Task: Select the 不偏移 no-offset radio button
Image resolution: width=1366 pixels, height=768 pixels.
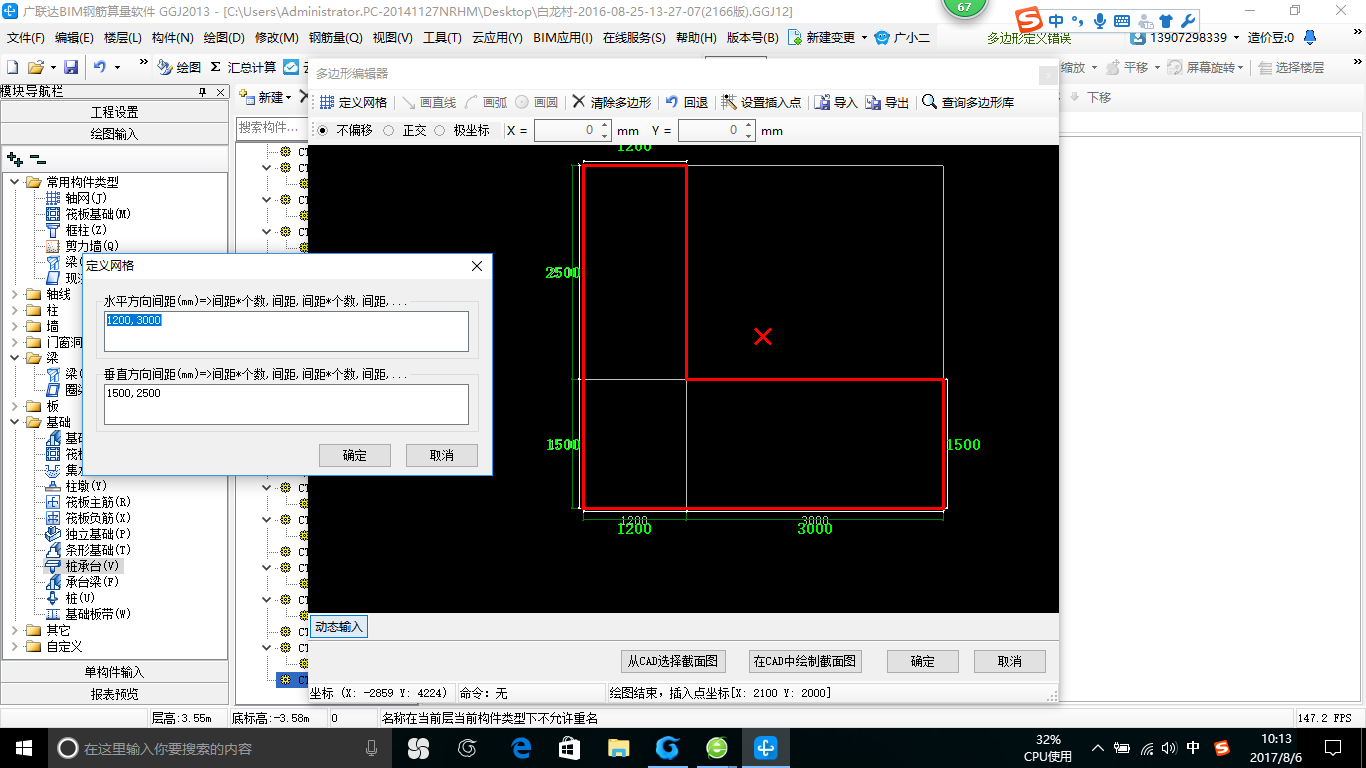Action: [322, 130]
